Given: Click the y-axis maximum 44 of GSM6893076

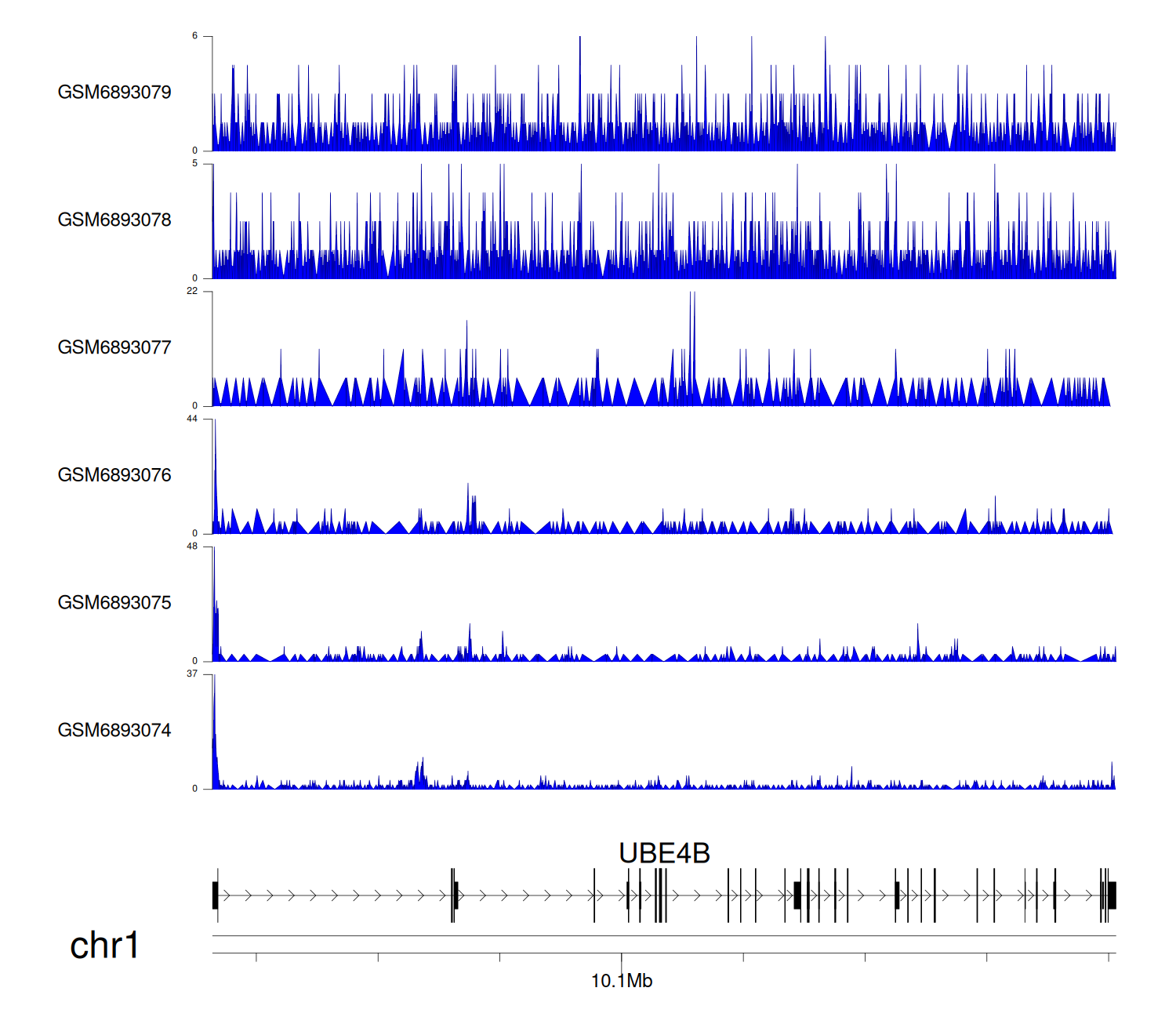Looking at the screenshot, I should [x=192, y=419].
